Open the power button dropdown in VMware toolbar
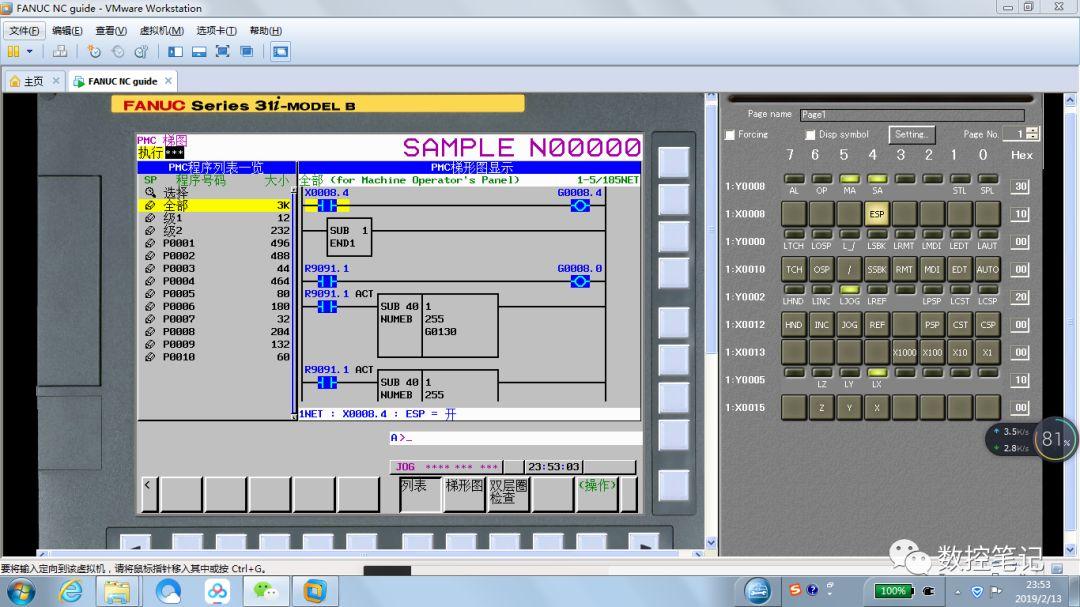 click(28, 51)
